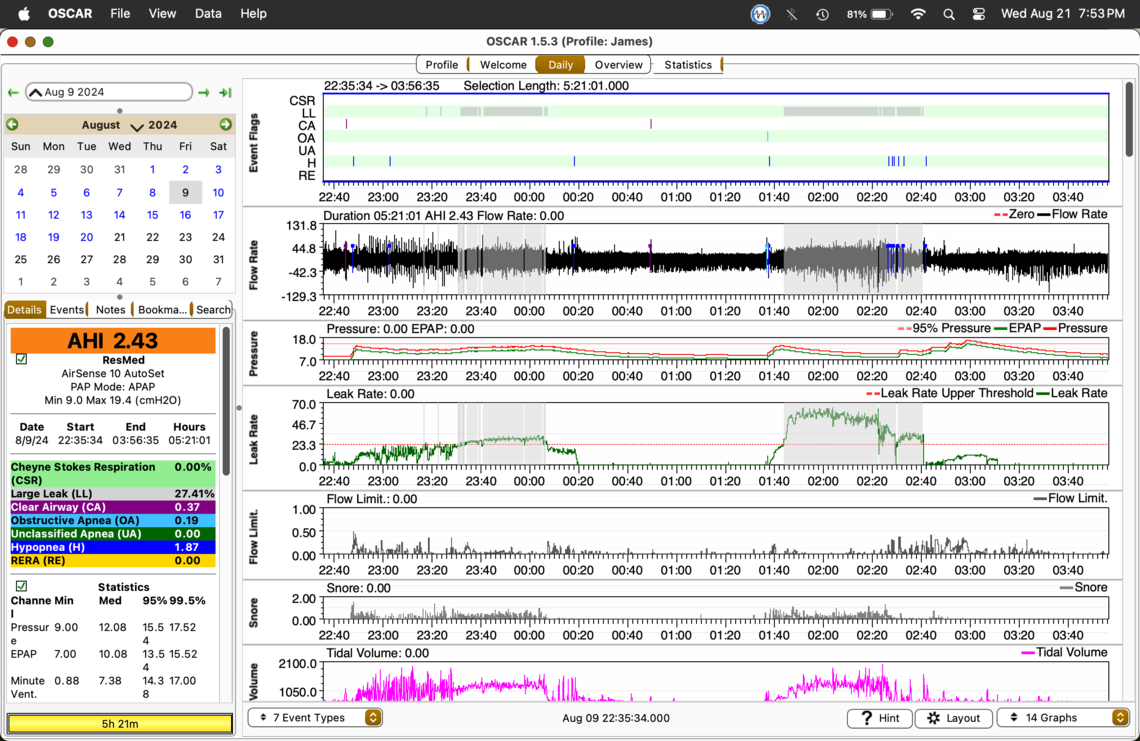Expand the August month selector chevron
Viewport: 1140px width, 741px height.
(137, 126)
